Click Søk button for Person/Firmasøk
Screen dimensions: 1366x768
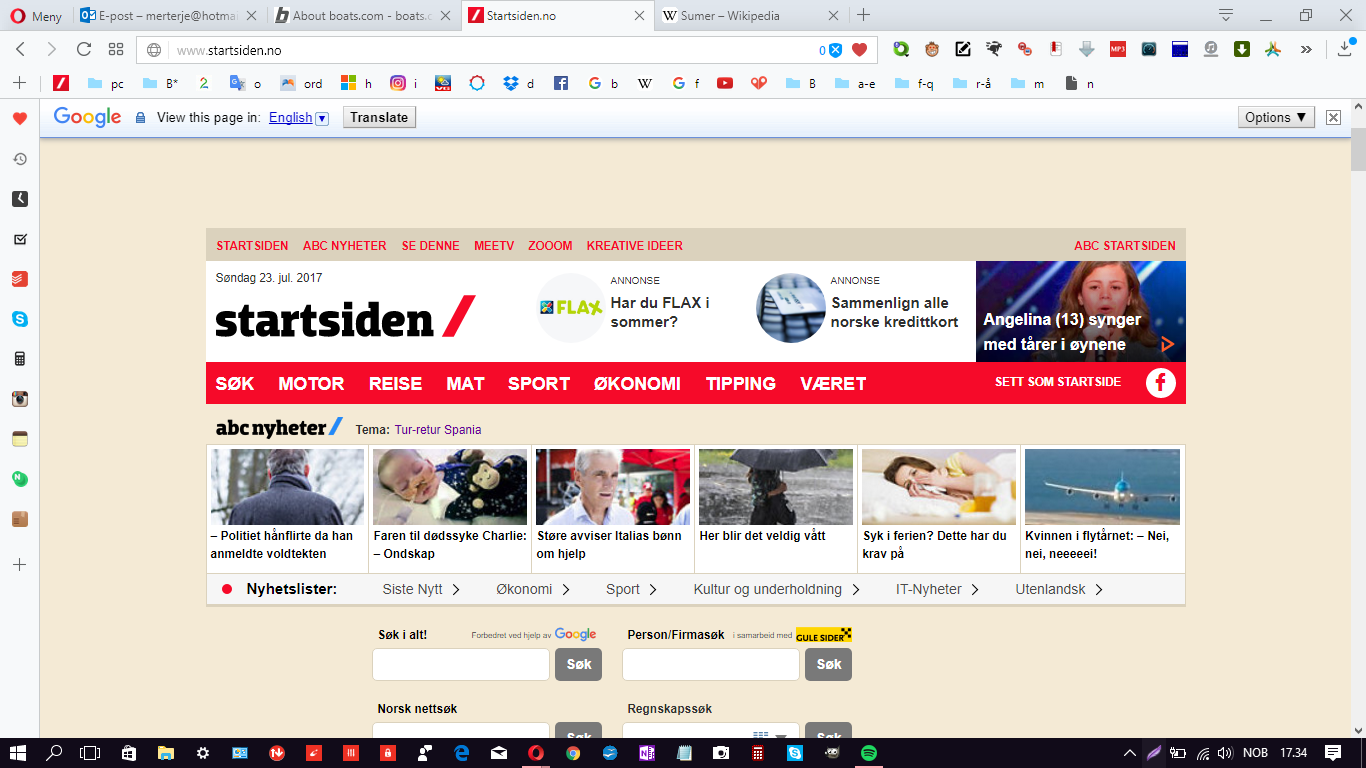(x=828, y=664)
